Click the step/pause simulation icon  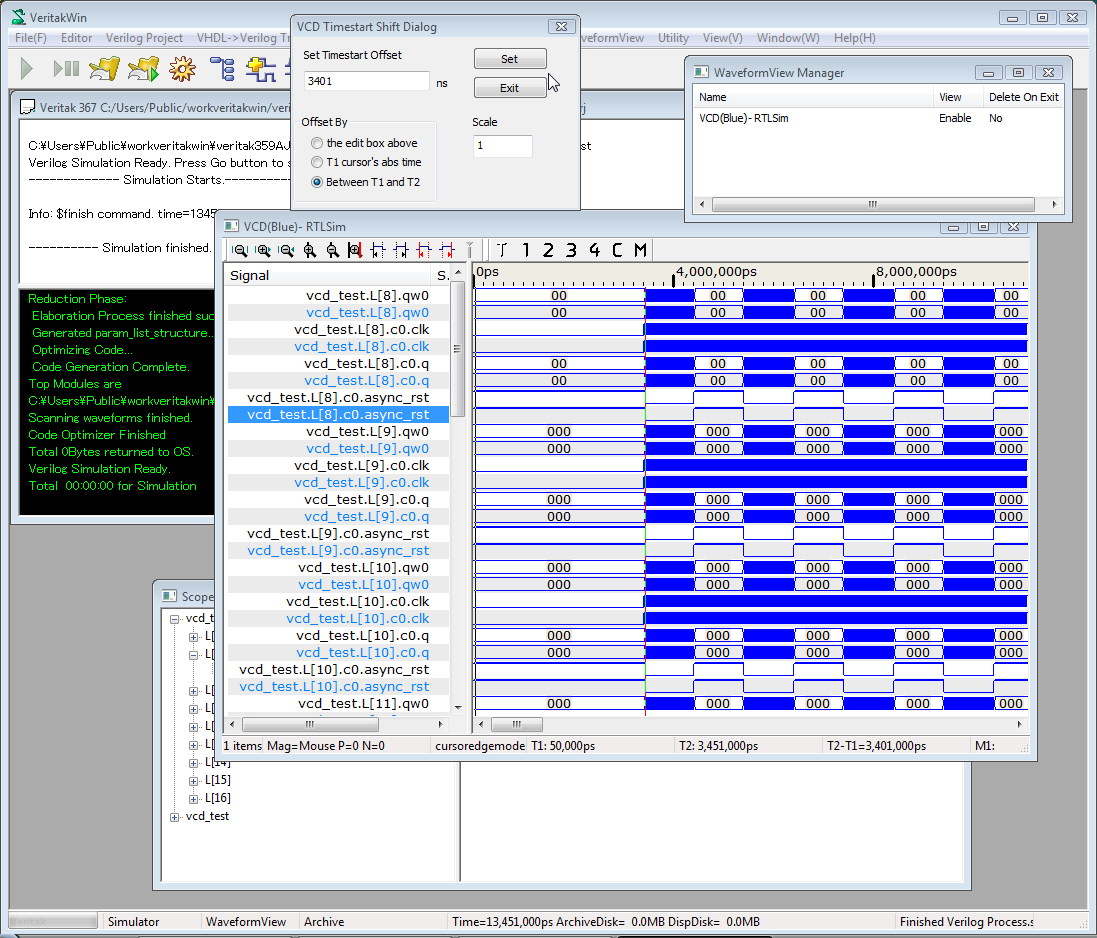click(66, 69)
